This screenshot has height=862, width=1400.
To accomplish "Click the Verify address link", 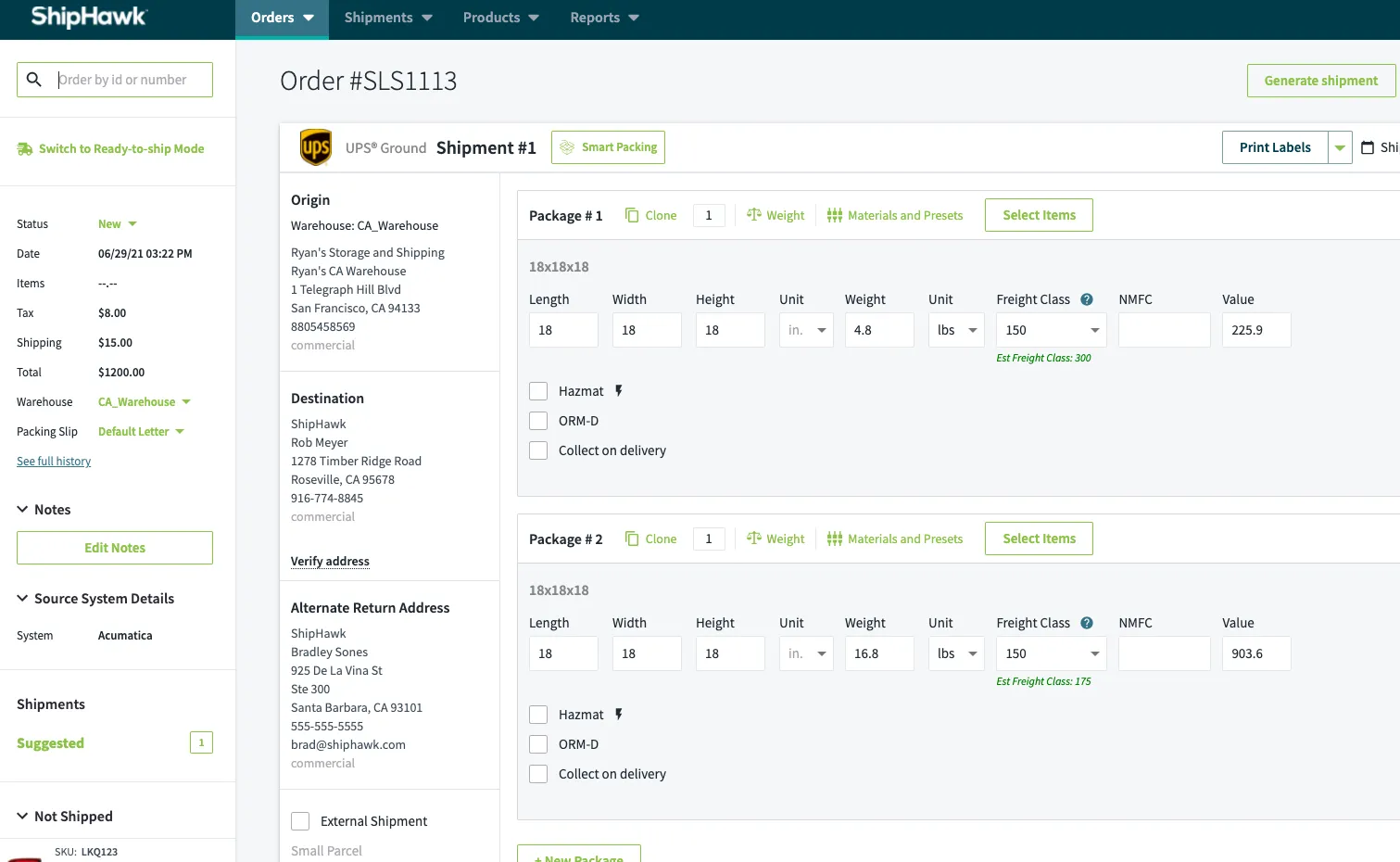I will point(330,561).
